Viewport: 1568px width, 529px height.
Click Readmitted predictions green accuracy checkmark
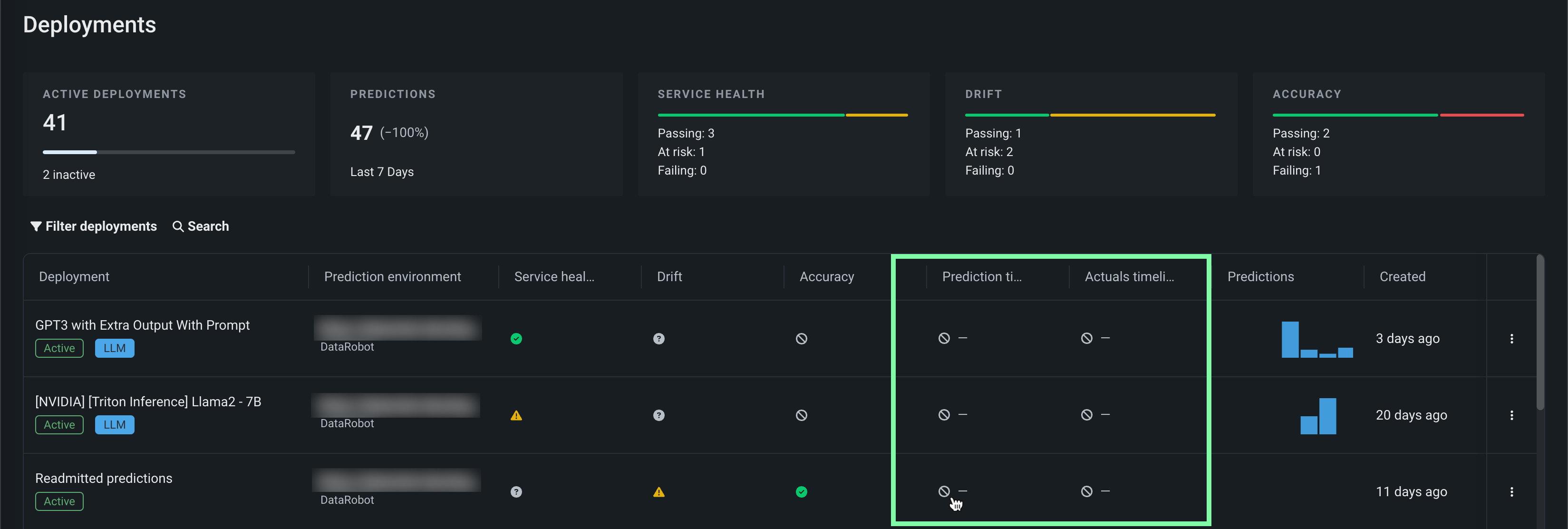pyautogui.click(x=801, y=492)
